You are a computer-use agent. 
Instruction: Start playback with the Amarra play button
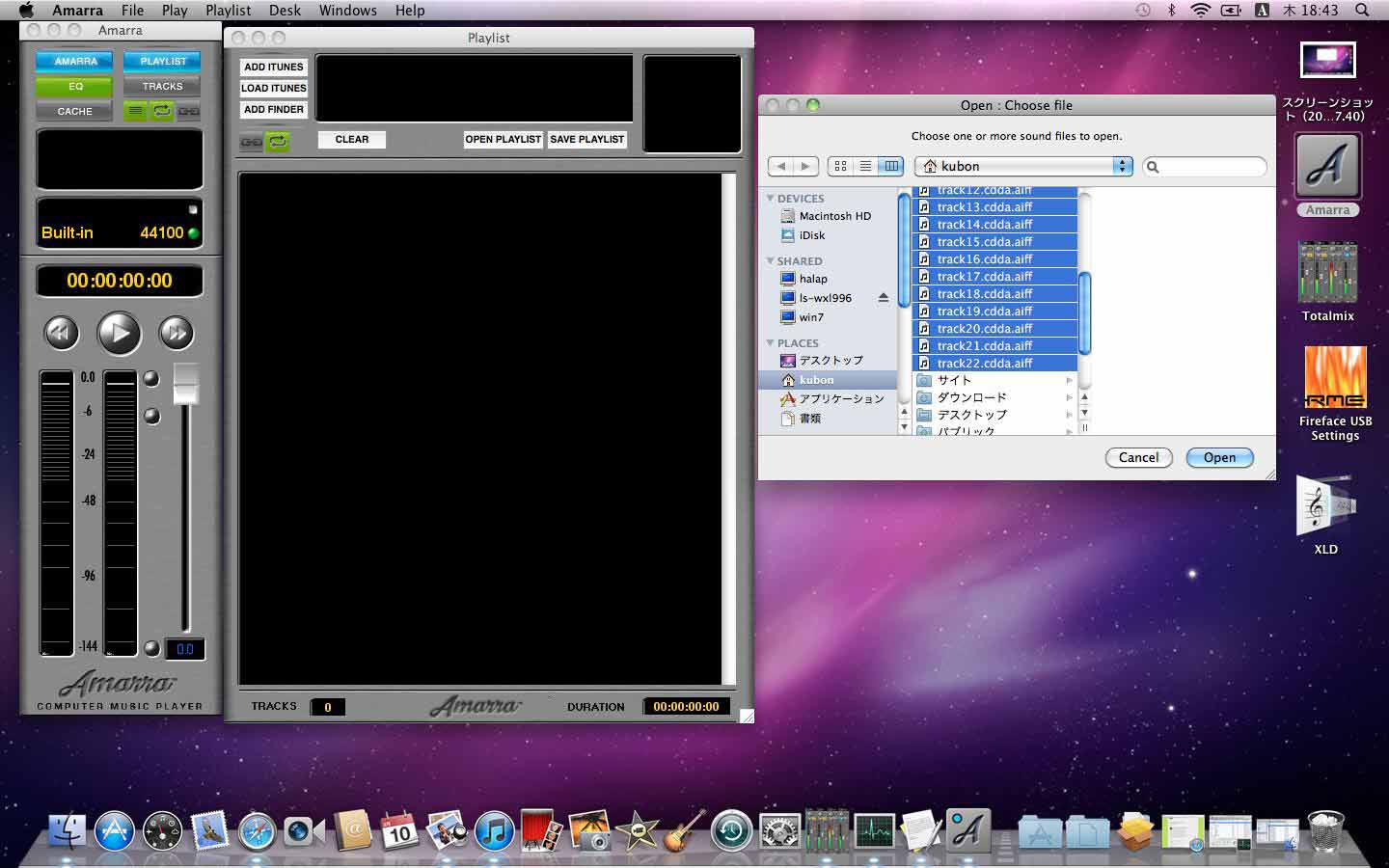[120, 334]
